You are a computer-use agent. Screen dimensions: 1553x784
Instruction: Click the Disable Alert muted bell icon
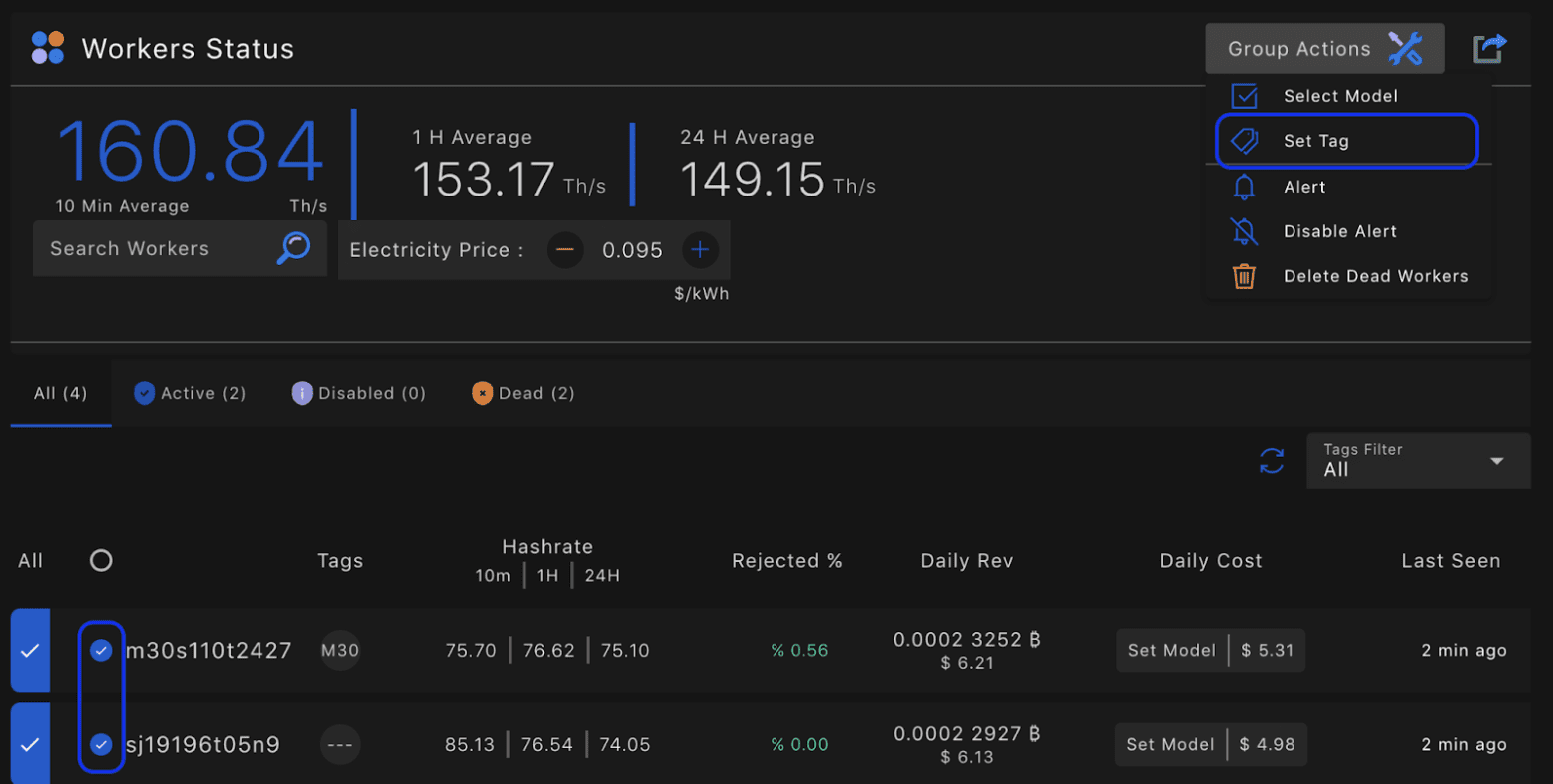[1245, 231]
